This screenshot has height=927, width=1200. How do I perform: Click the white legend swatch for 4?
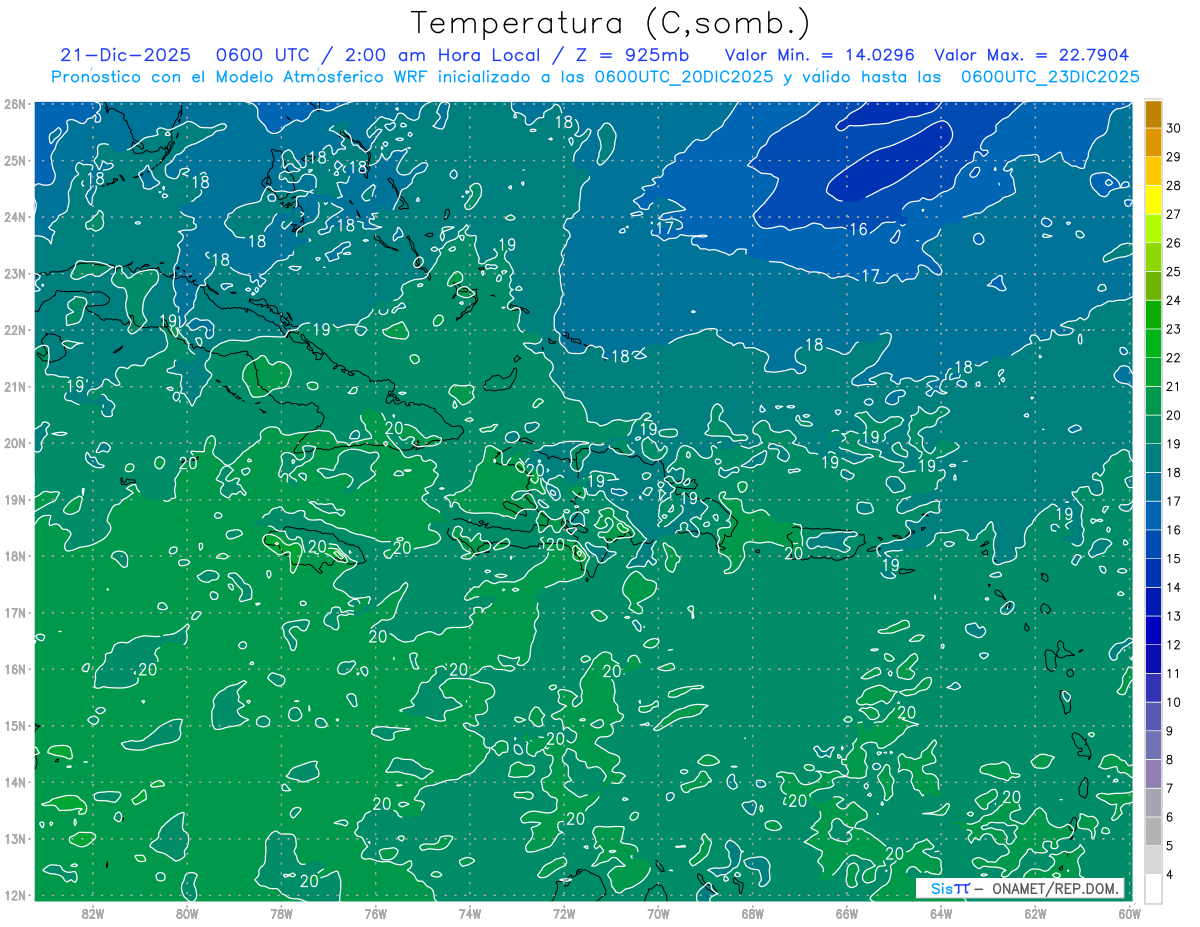tap(1153, 888)
